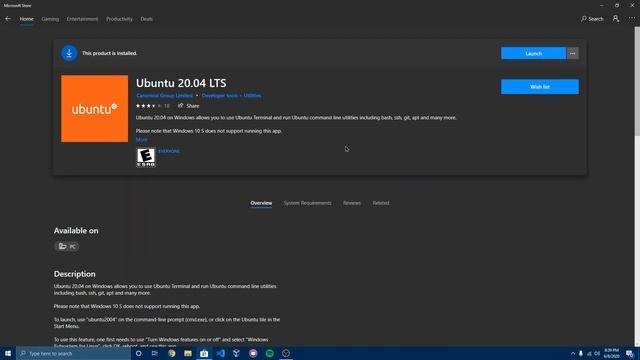Switch to the Entertainment tab

82,19
